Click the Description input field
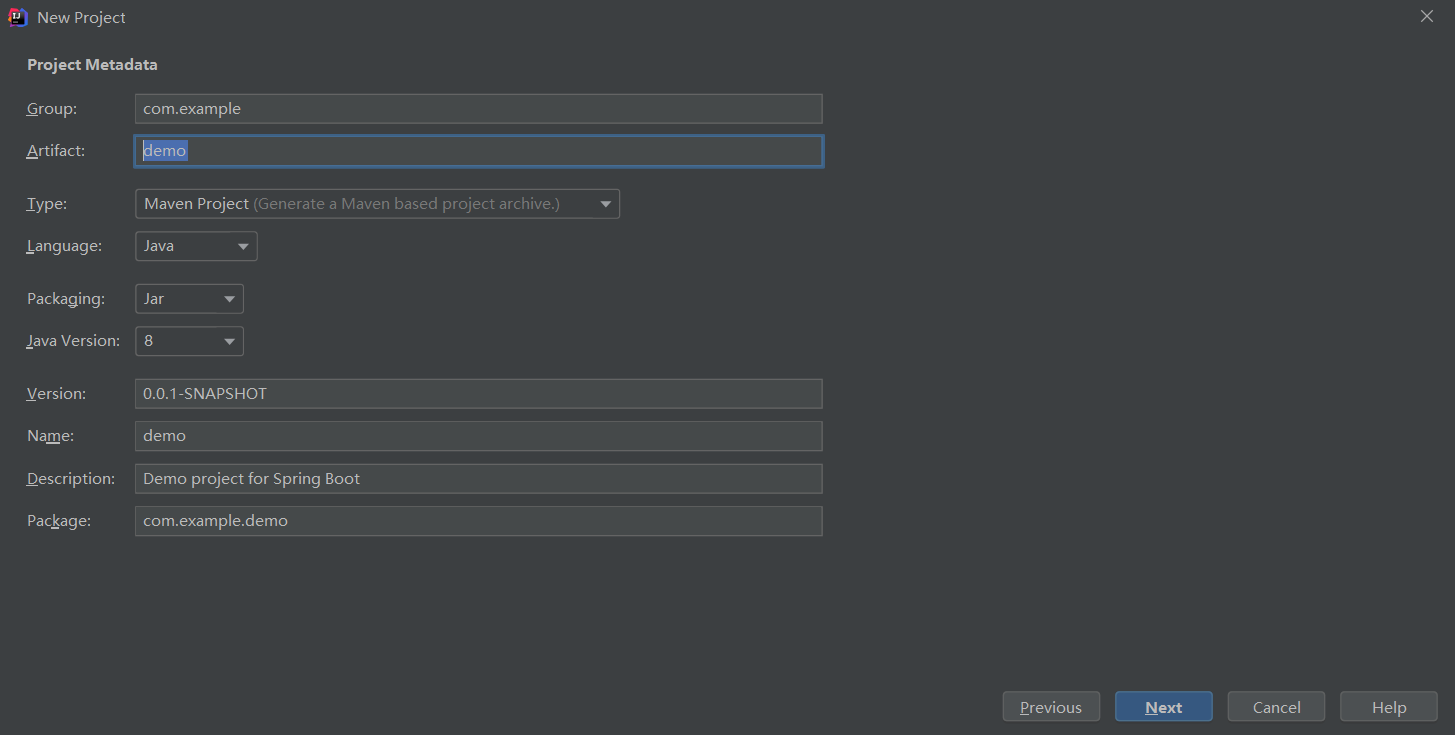This screenshot has height=735, width=1455. pyautogui.click(x=479, y=479)
